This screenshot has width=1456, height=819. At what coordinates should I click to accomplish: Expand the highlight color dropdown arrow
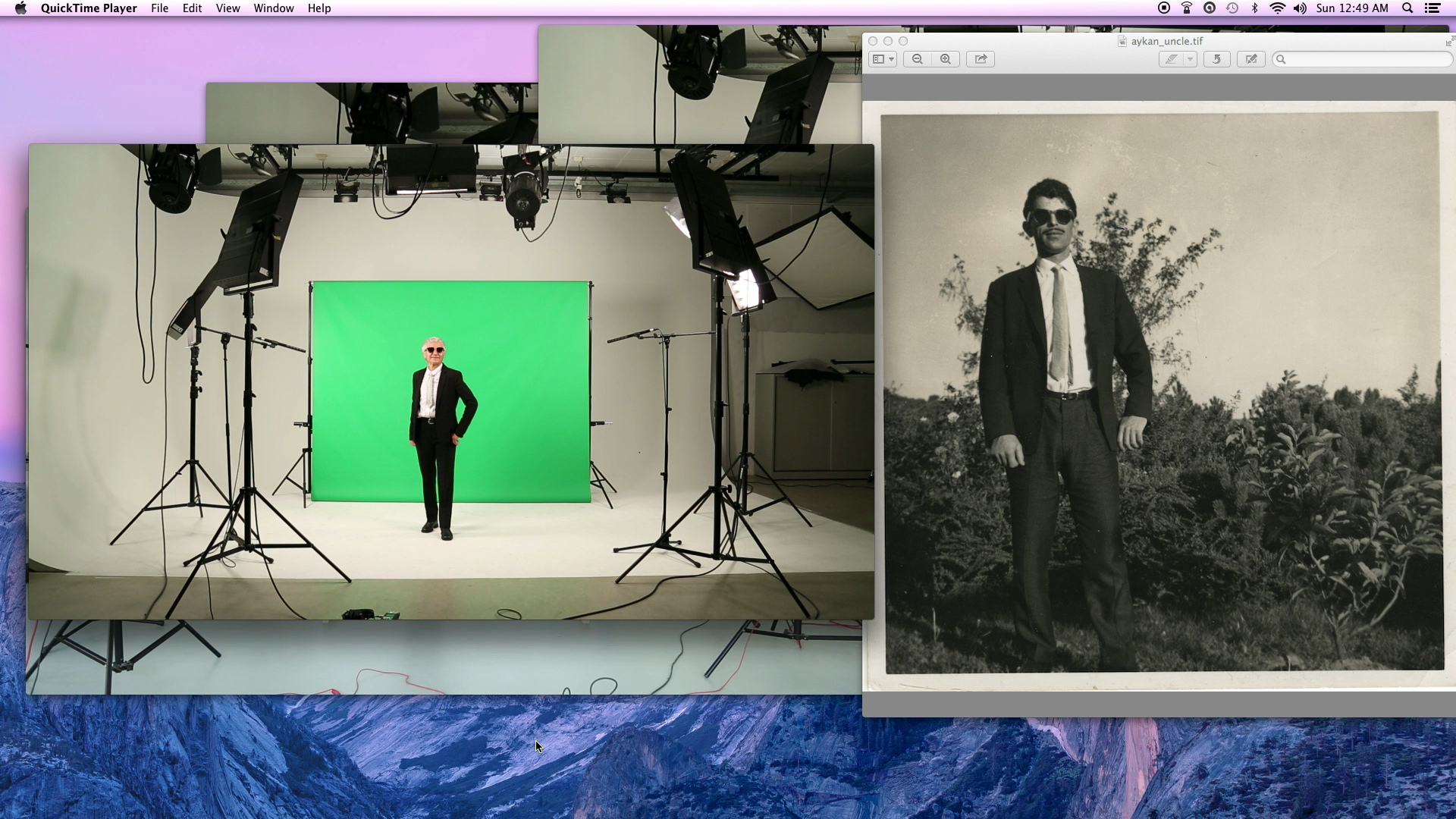coord(1191,59)
